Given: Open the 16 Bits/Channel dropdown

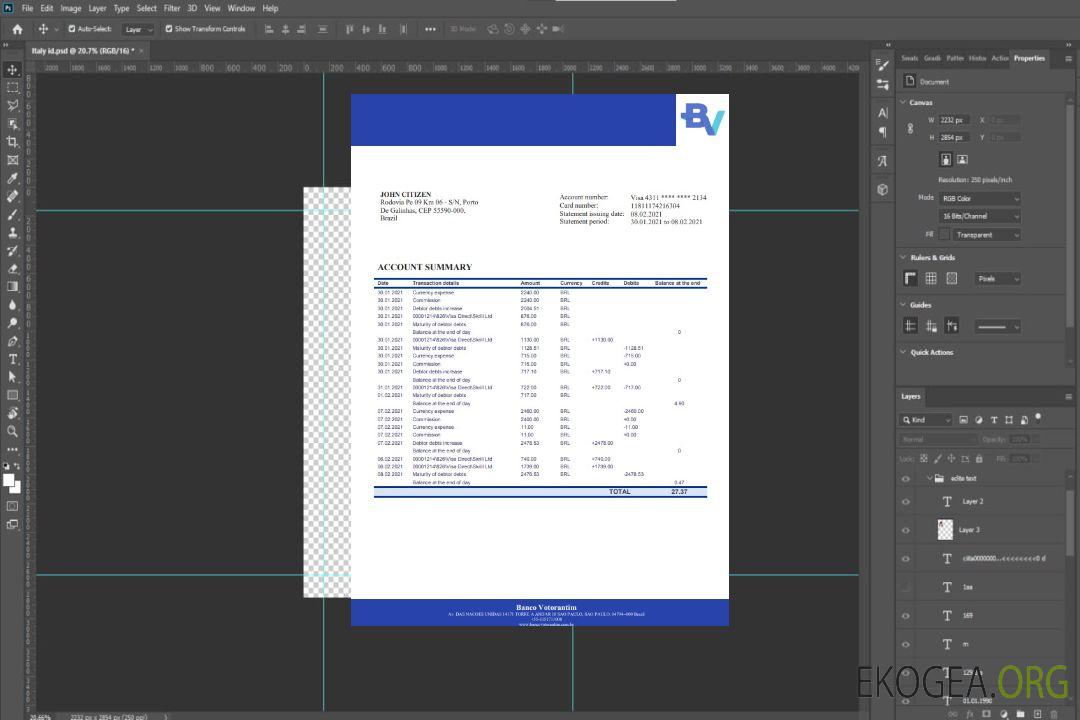Looking at the screenshot, I should (979, 216).
